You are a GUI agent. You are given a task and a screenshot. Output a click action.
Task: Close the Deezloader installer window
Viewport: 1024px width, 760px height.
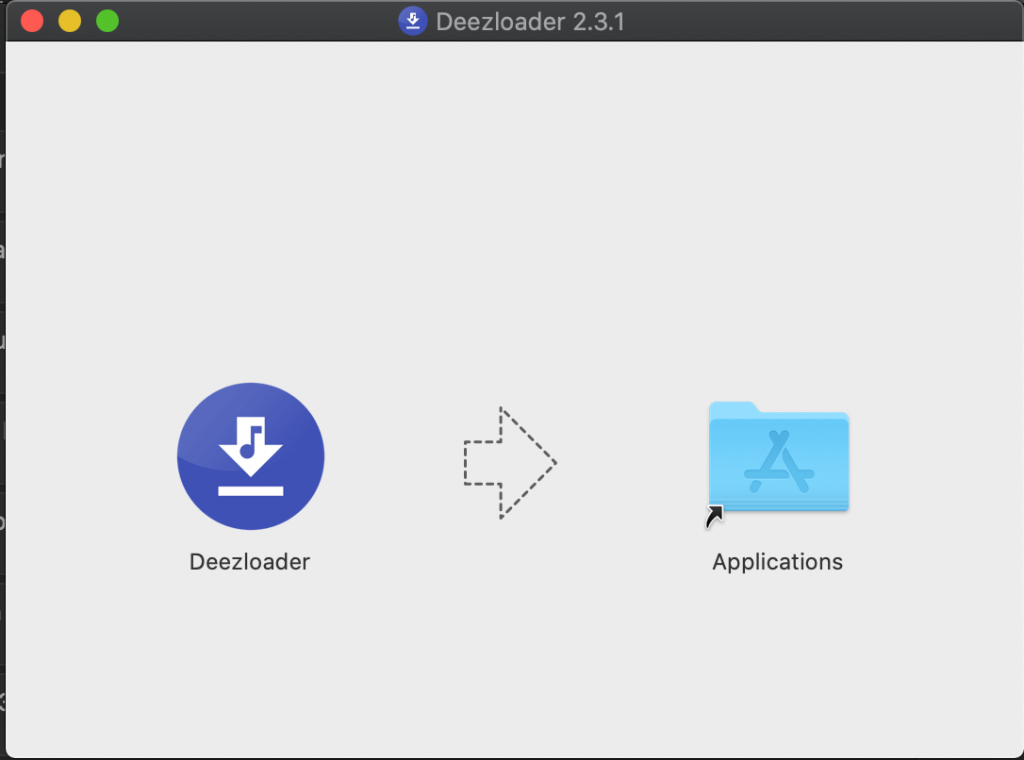click(32, 19)
